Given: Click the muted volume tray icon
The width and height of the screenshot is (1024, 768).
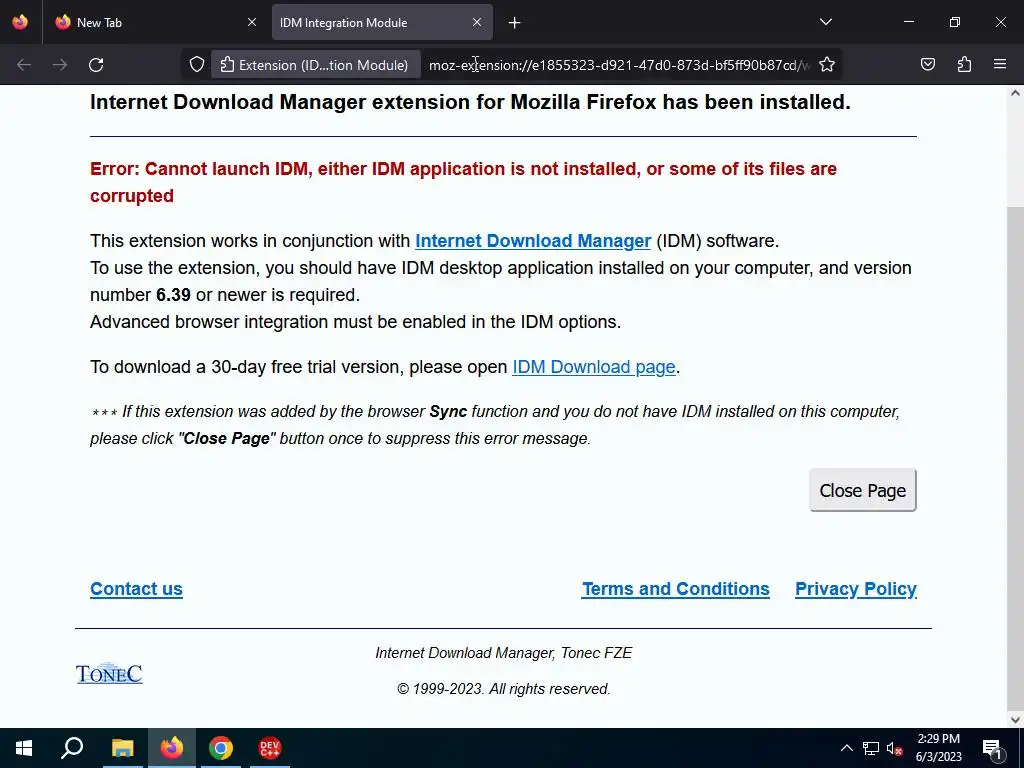Looking at the screenshot, I should click(x=895, y=748).
